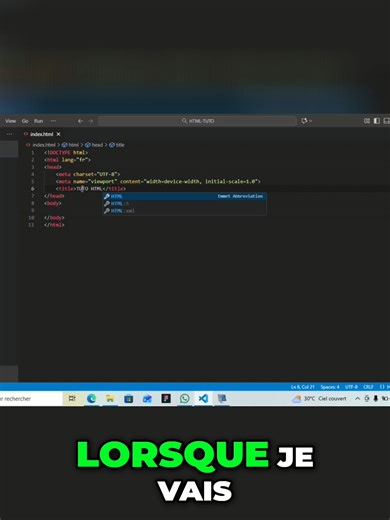The height and width of the screenshot is (520, 390).
Task: Open Microsoft Store from the taskbar
Action: [128, 398]
